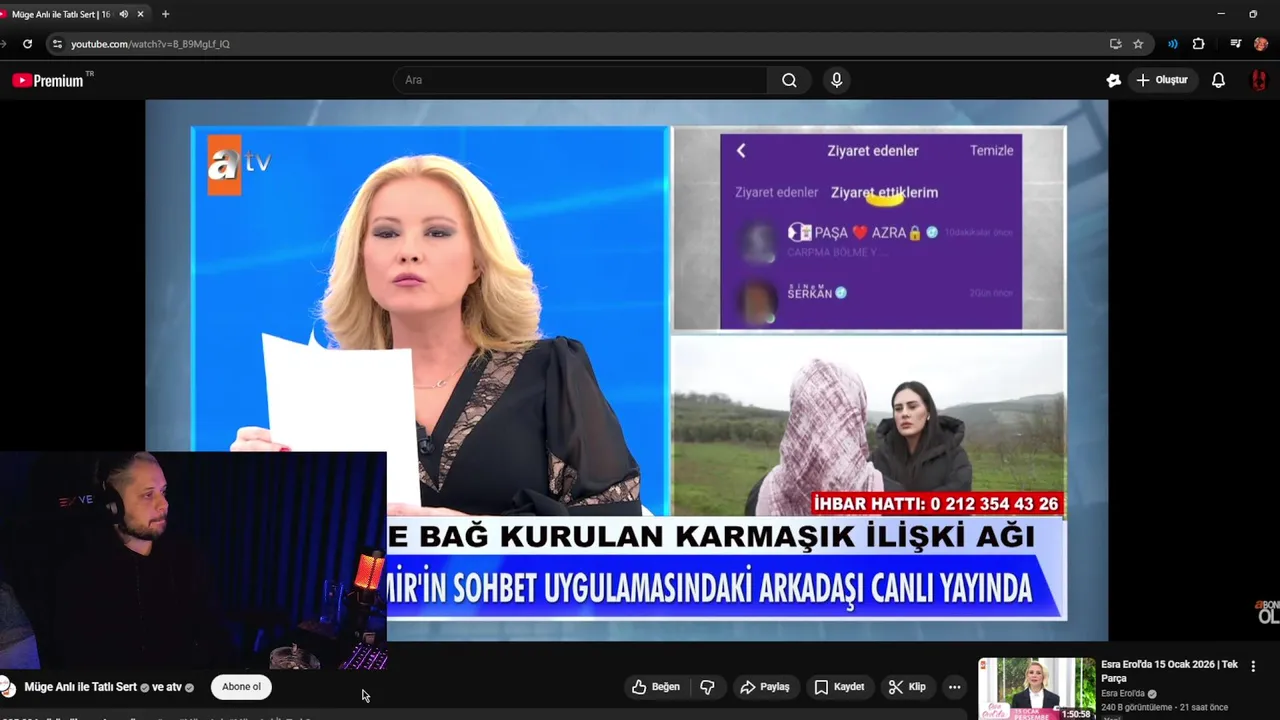
Task: Open the Oluştur create menu
Action: [x=1163, y=80]
